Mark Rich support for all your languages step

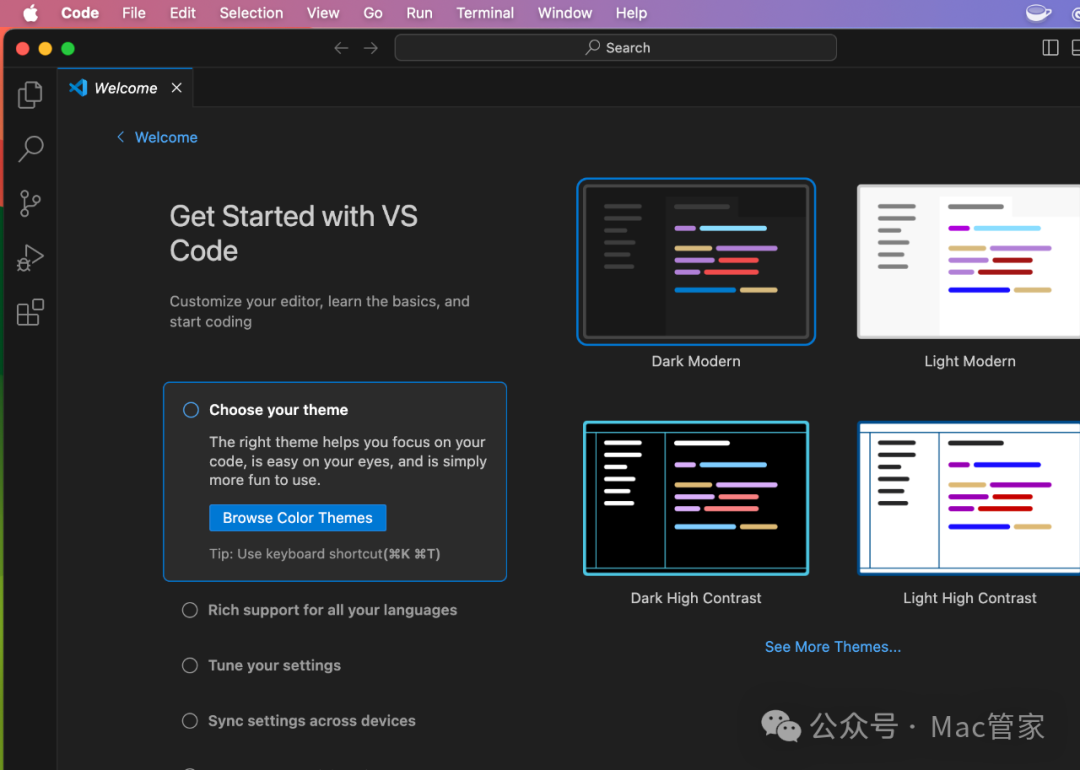pos(189,610)
